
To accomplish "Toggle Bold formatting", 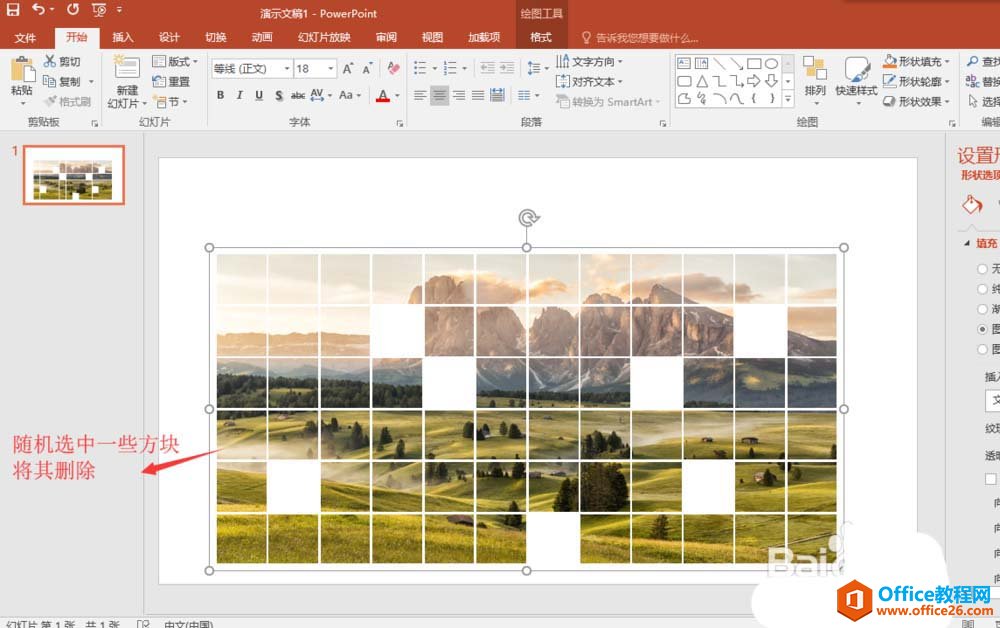I will [x=221, y=95].
